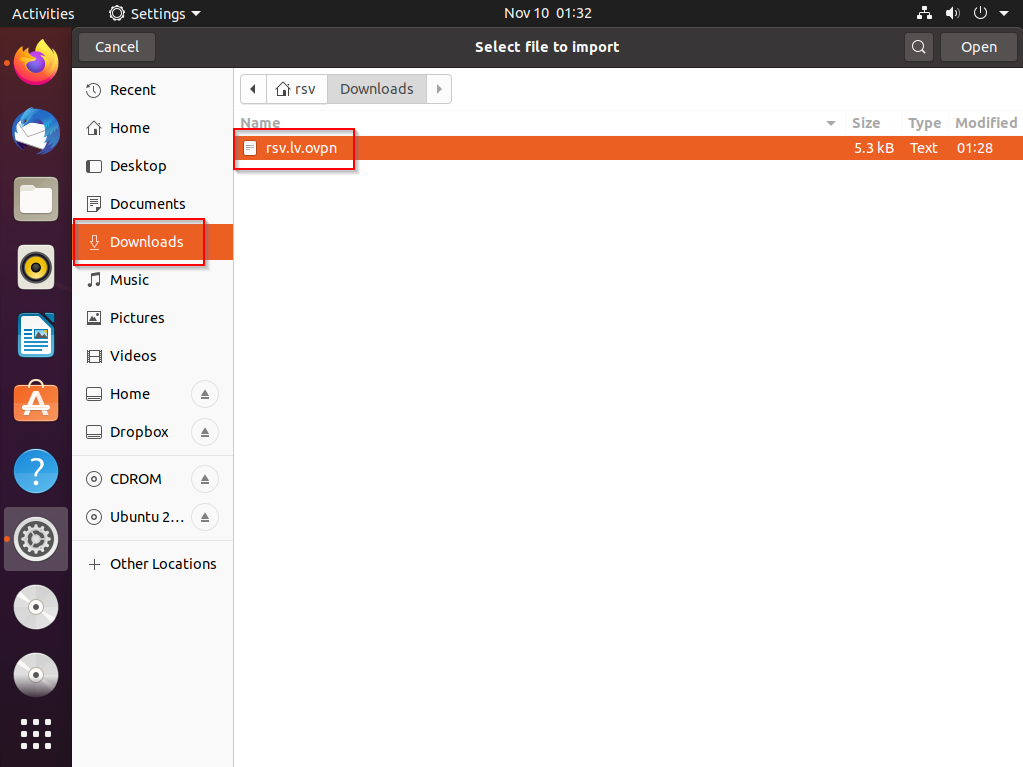This screenshot has width=1023, height=767.
Task: Show Applications grid in the dock
Action: (36, 734)
